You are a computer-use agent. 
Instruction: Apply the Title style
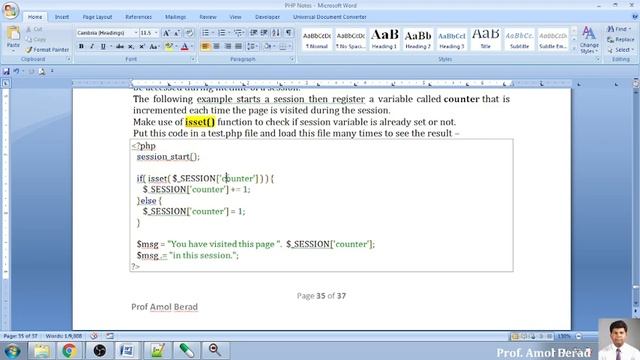tap(485, 40)
